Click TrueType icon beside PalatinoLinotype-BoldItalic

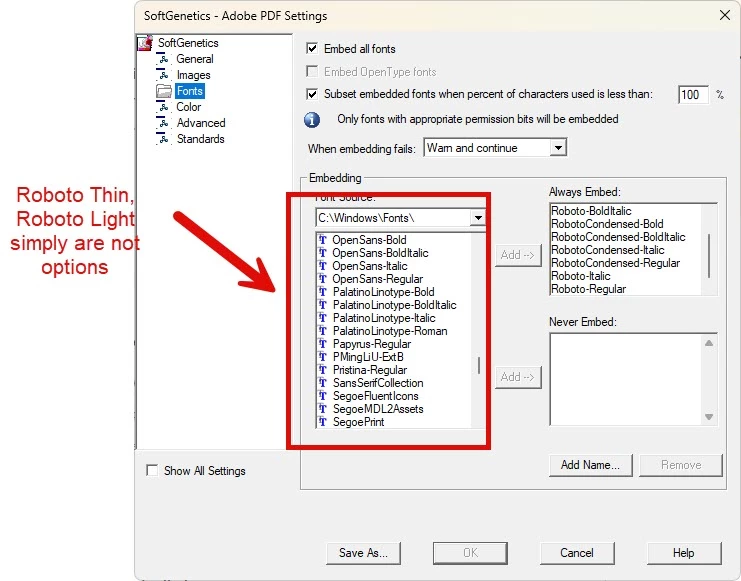coord(323,305)
